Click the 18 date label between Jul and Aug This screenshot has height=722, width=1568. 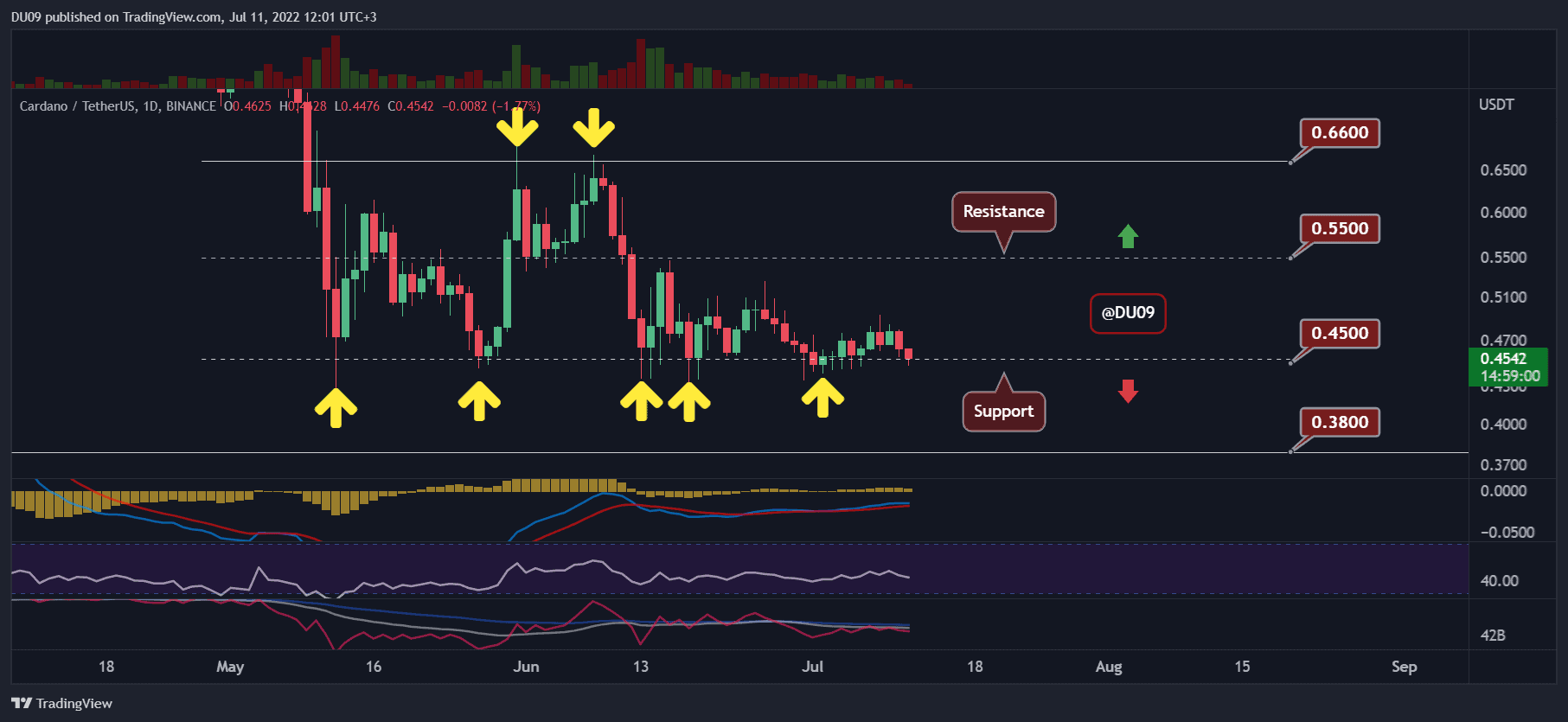click(x=975, y=667)
